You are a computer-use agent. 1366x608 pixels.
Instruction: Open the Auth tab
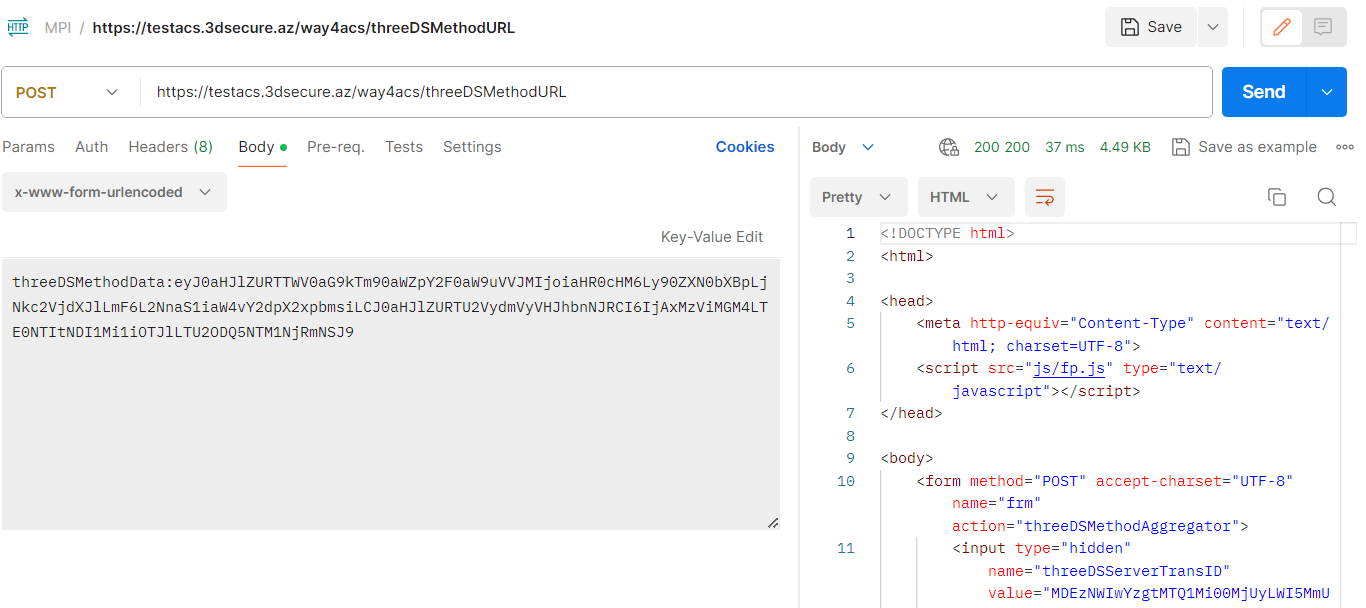[91, 147]
